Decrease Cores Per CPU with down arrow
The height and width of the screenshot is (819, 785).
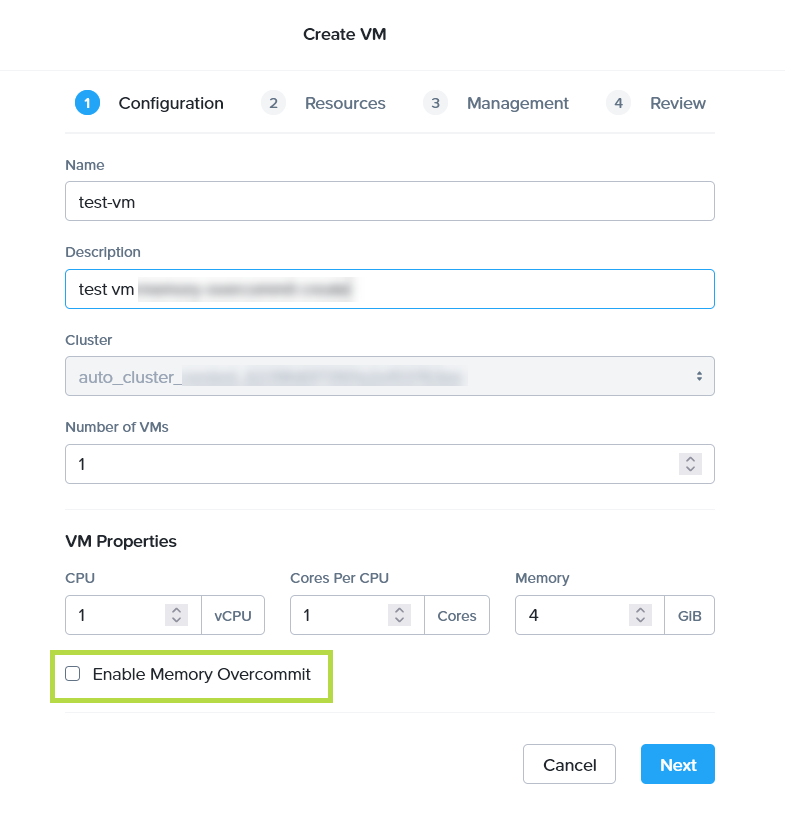[x=400, y=620]
